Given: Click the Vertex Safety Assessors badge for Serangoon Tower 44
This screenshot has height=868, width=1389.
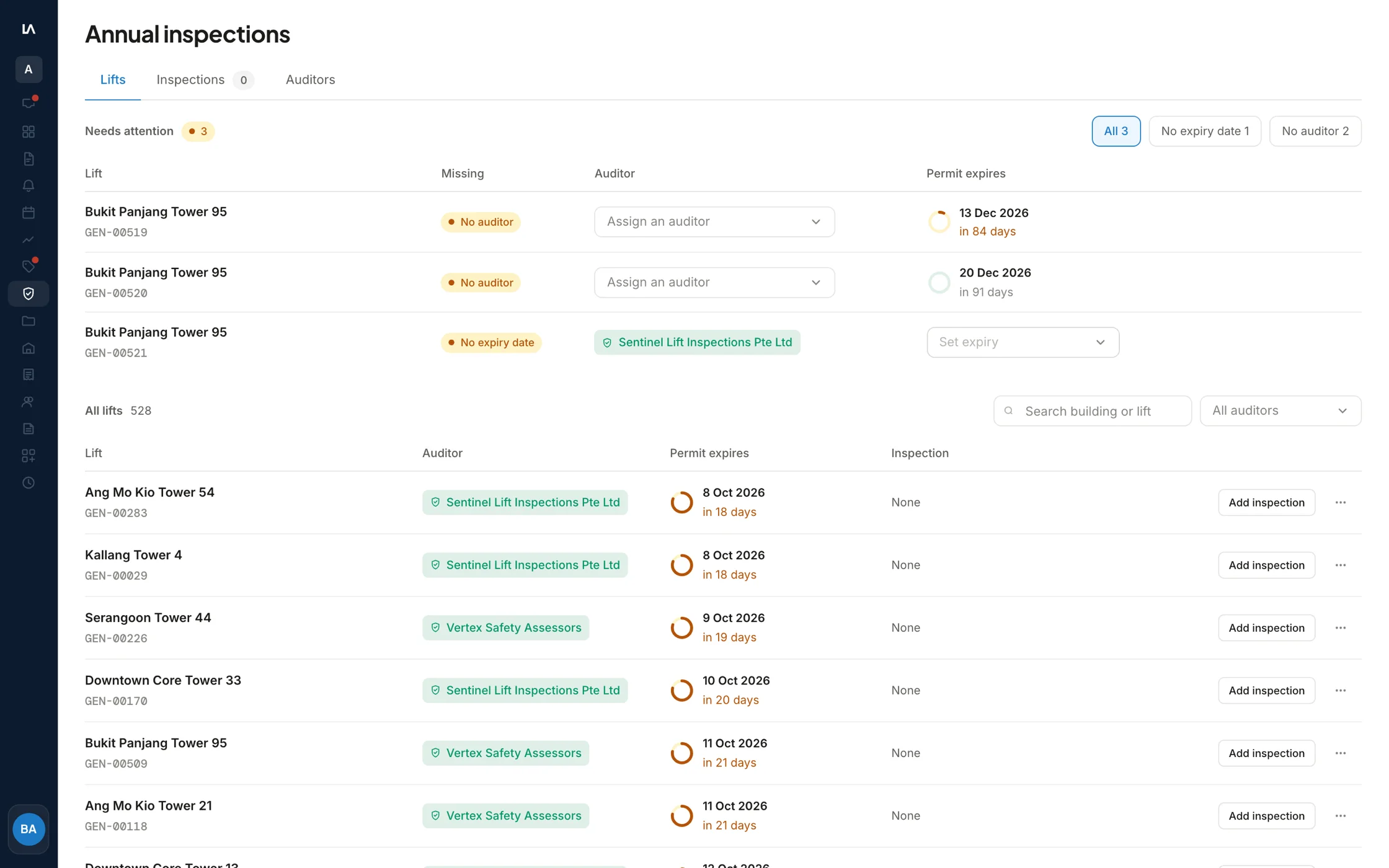Looking at the screenshot, I should [x=505, y=627].
